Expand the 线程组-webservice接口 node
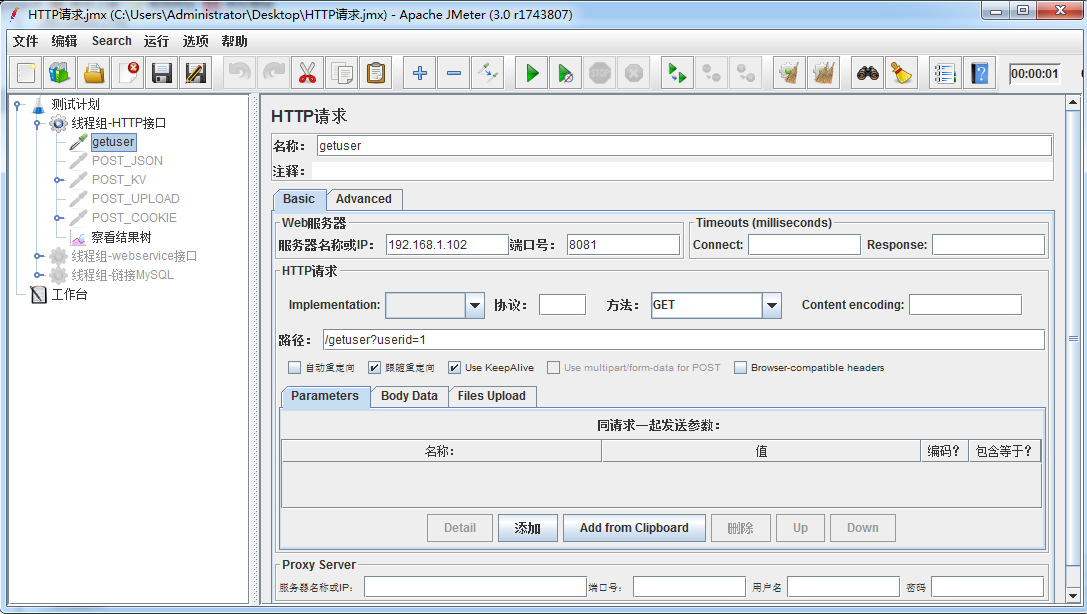Image resolution: width=1087 pixels, height=614 pixels. (38, 256)
